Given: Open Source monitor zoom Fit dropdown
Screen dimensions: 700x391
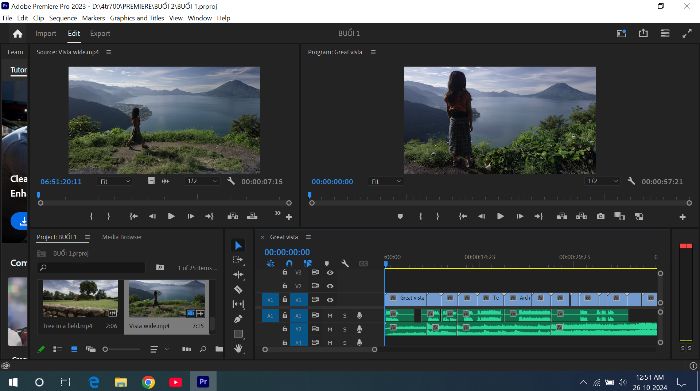Looking at the screenshot, I should [115, 181].
